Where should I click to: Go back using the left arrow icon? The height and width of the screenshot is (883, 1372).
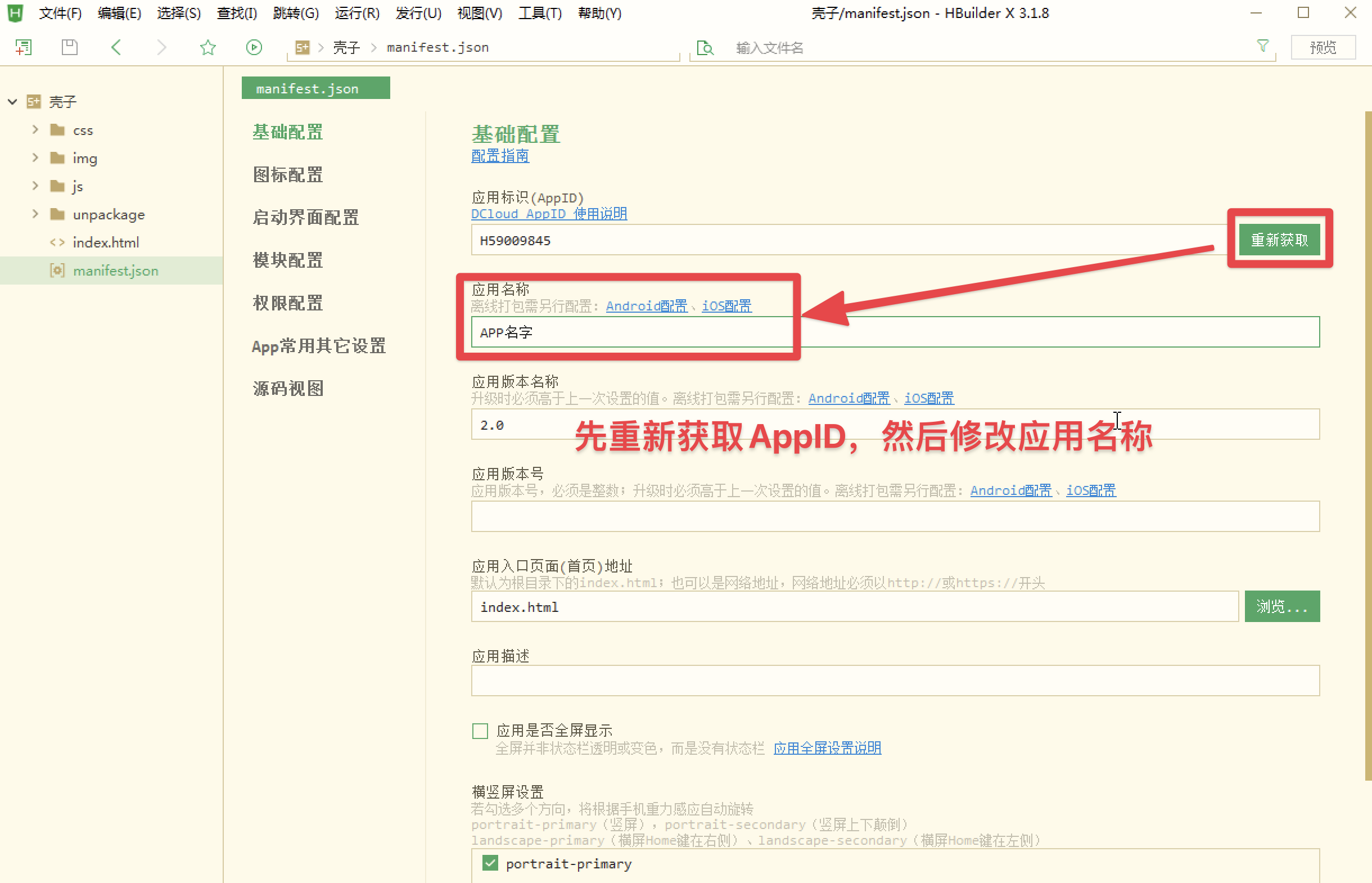[x=116, y=47]
